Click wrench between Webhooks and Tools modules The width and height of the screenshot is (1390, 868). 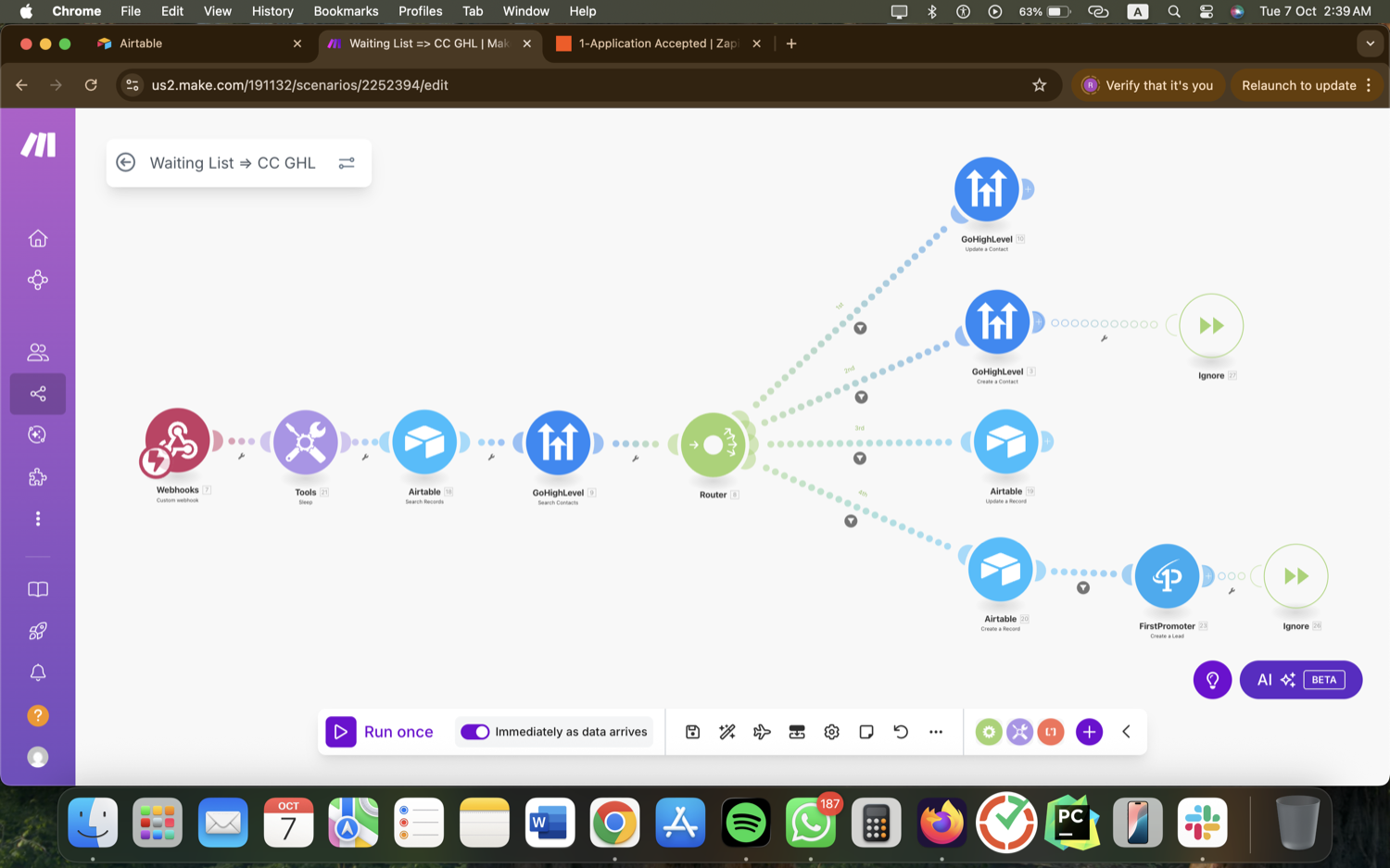coord(241,457)
